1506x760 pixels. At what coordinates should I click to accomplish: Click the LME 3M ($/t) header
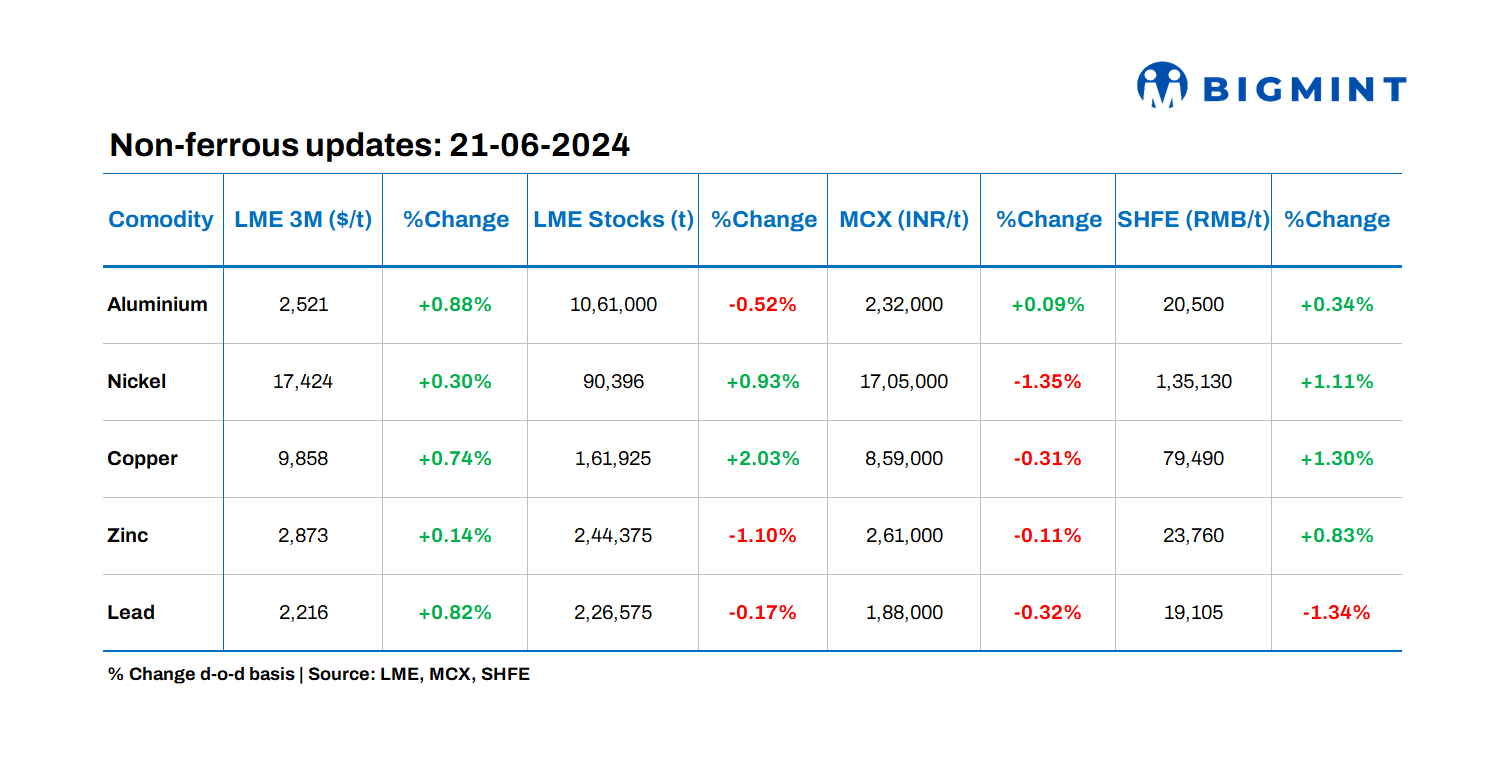[x=303, y=220]
